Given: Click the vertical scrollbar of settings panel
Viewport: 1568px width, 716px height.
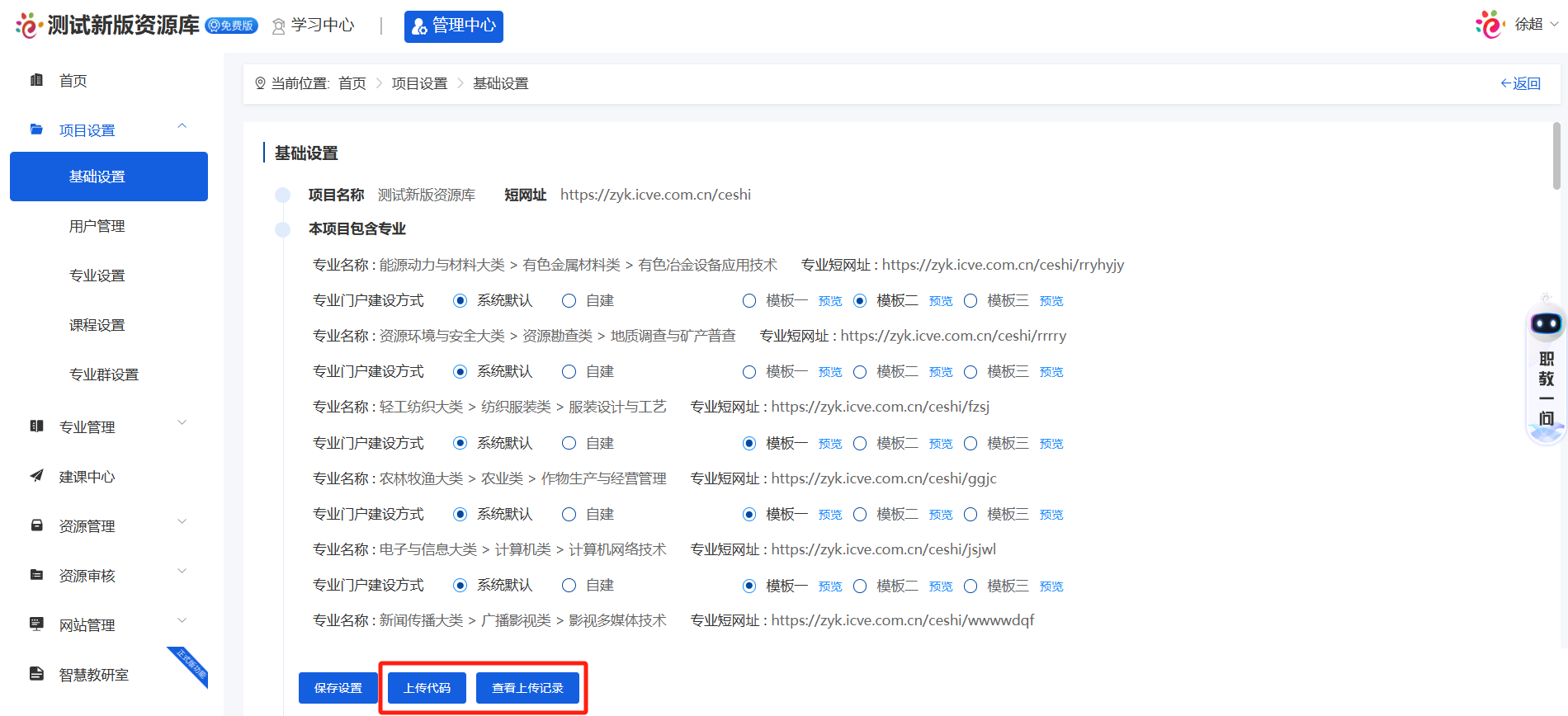Looking at the screenshot, I should (1556, 157).
